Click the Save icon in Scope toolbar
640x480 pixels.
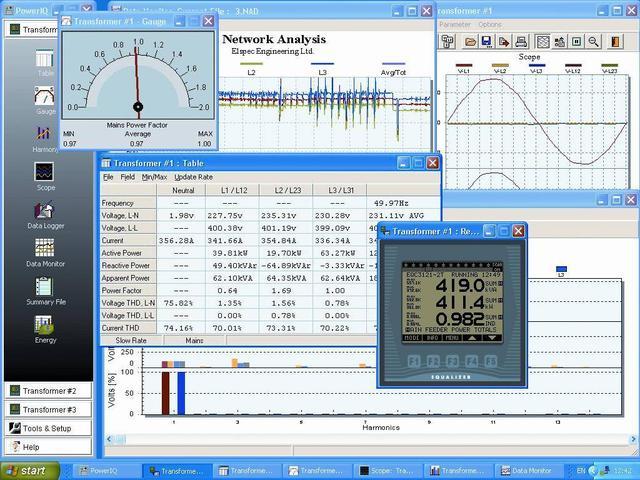point(486,42)
